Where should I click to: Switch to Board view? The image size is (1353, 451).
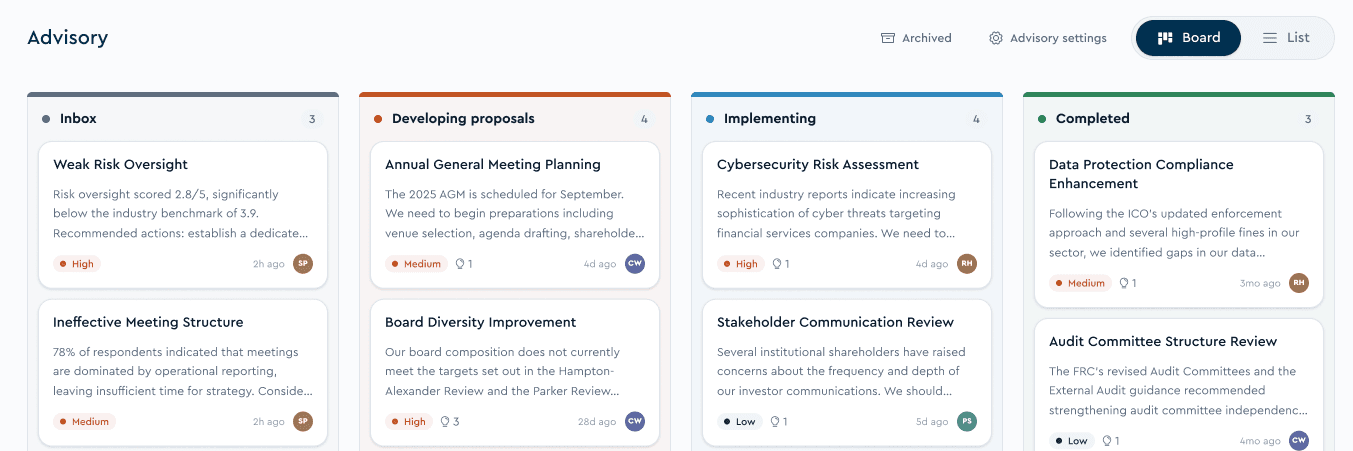(x=1188, y=38)
